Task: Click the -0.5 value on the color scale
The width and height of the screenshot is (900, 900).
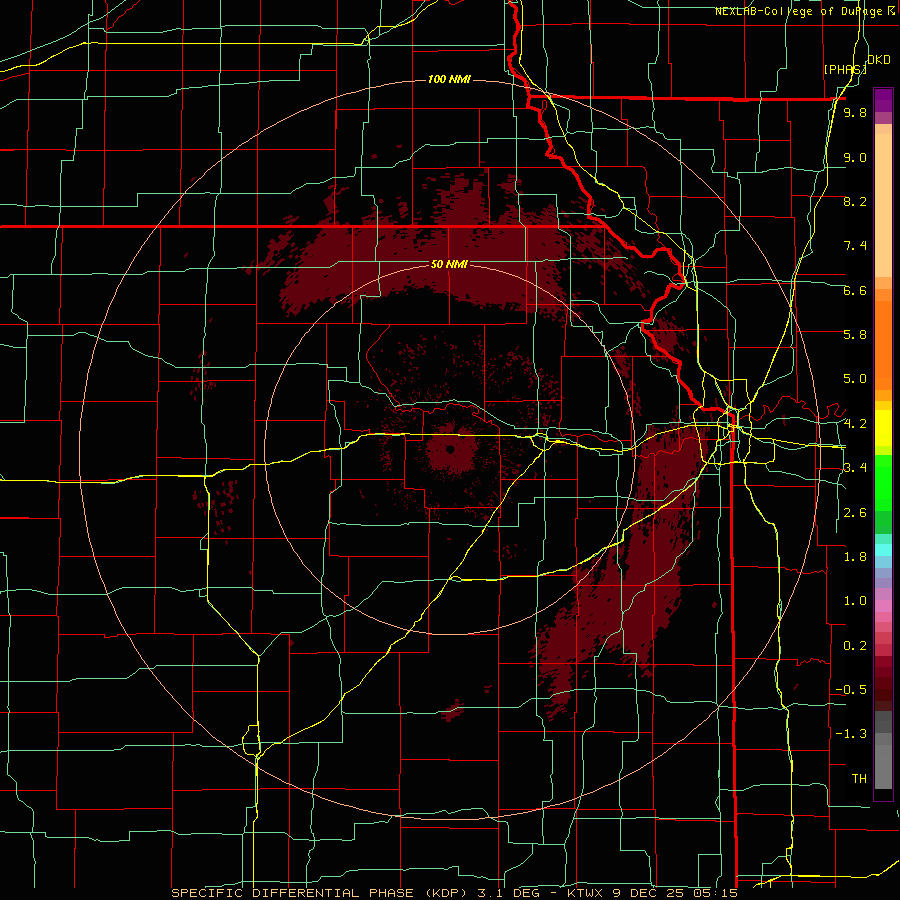Action: pyautogui.click(x=851, y=689)
